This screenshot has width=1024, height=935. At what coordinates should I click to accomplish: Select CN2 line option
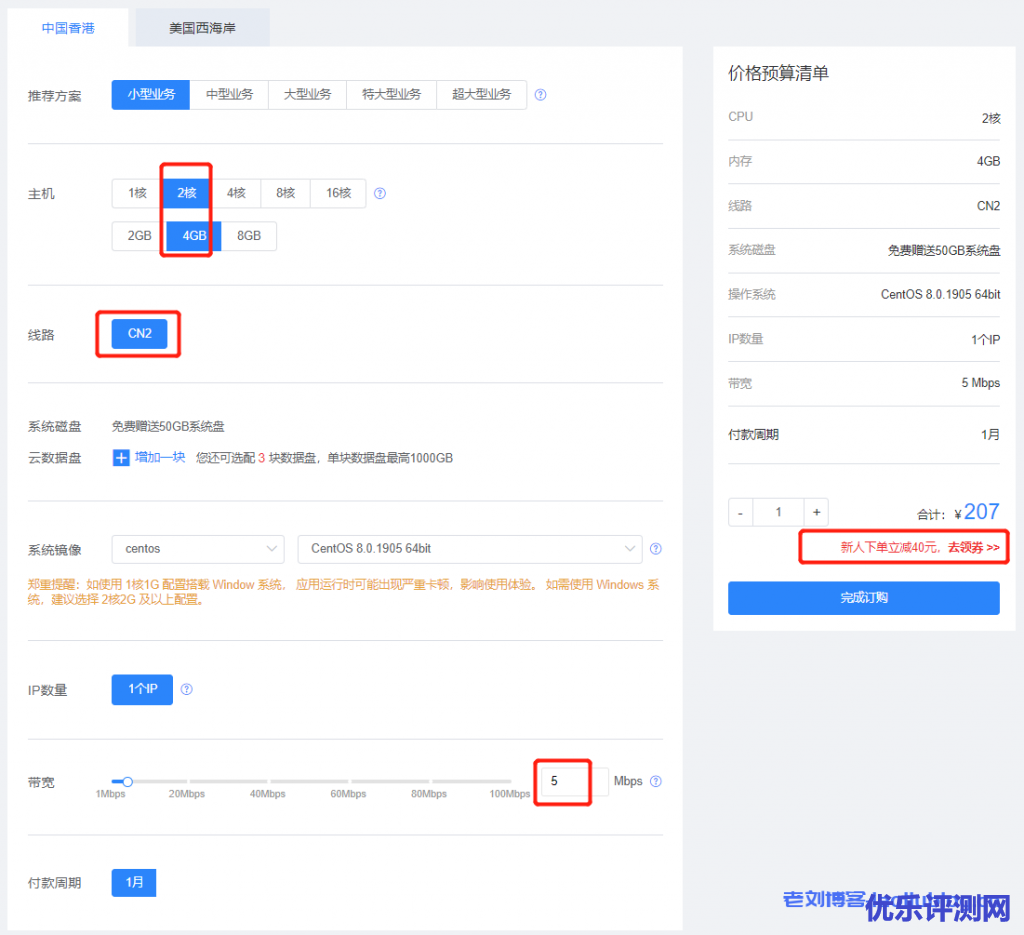pyautogui.click(x=139, y=334)
